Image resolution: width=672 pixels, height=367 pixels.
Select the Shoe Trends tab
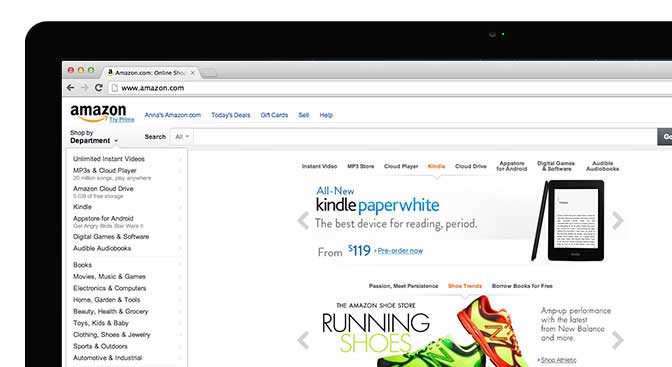pos(465,286)
